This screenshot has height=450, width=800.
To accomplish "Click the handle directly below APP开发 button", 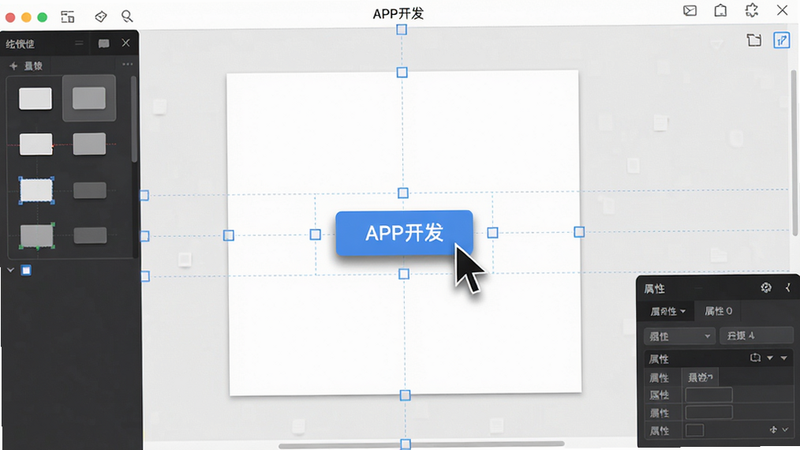I will click(404, 274).
